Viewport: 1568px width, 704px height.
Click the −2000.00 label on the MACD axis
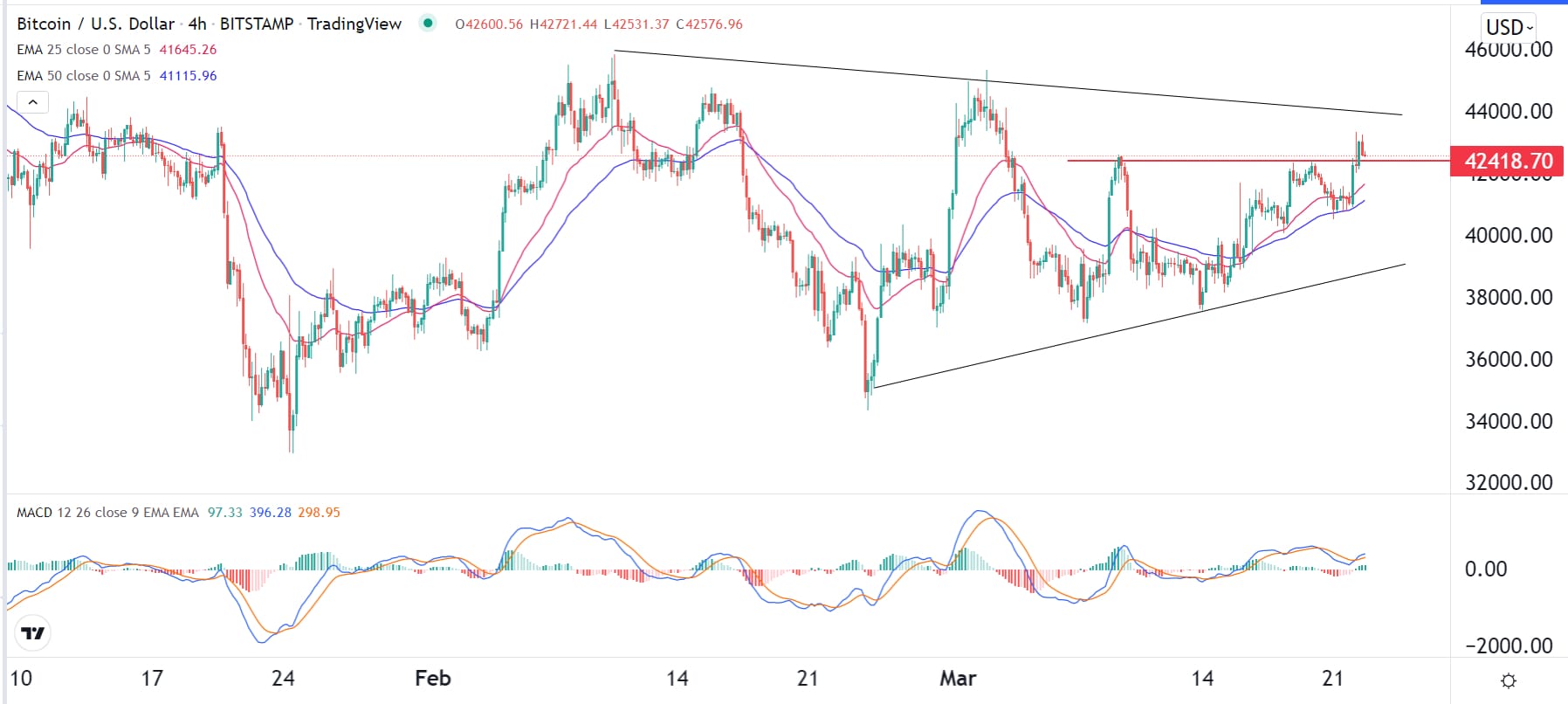pos(1509,645)
